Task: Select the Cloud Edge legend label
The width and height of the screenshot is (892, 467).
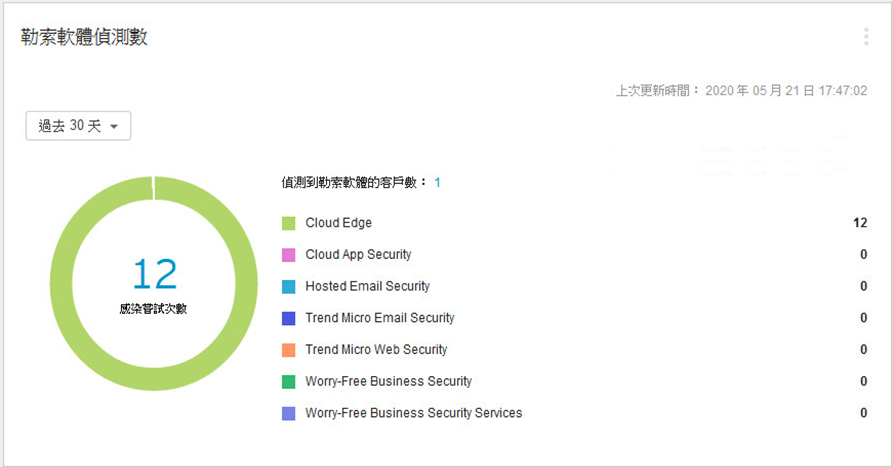Action: point(338,223)
